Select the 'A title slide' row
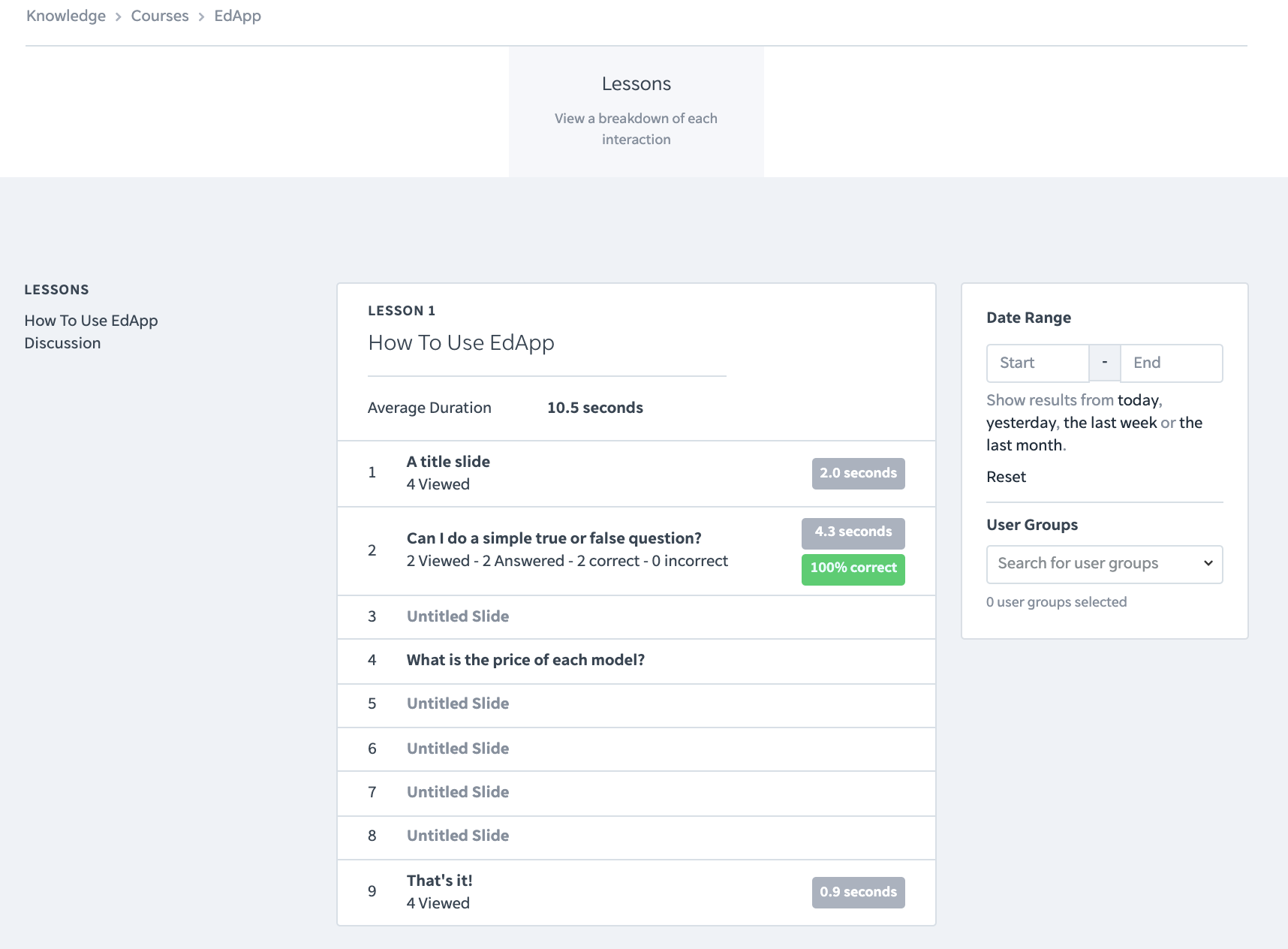This screenshot has width=1288, height=949. [636, 474]
